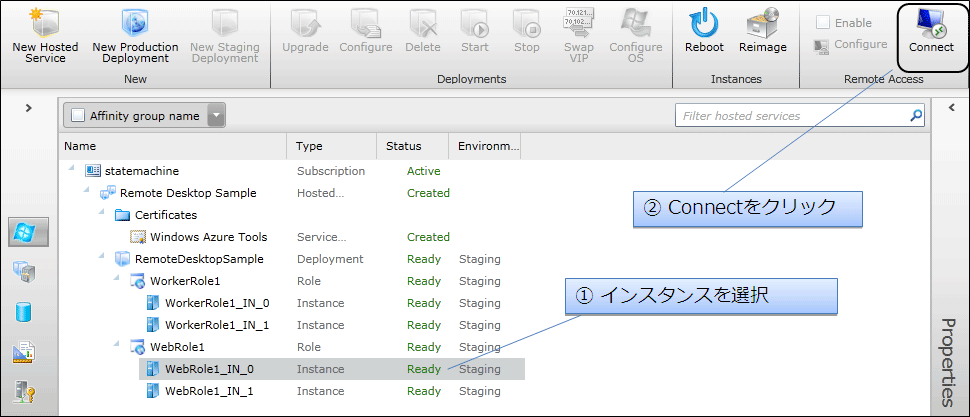970x417 pixels.
Task: Click Ready status for WebRole1_IN_1
Action: point(424,391)
